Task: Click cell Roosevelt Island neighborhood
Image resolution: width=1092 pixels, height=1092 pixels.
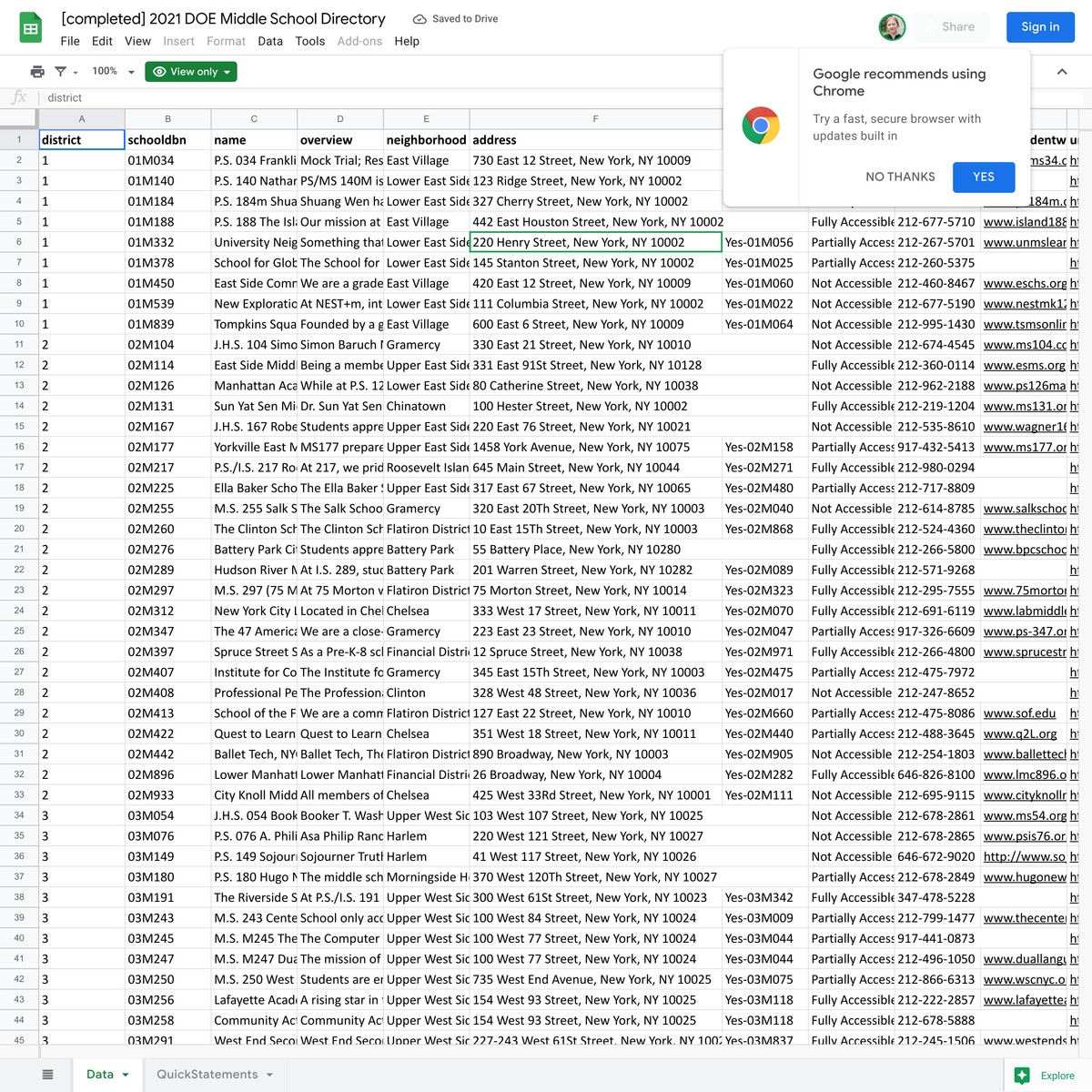Action: tap(427, 468)
